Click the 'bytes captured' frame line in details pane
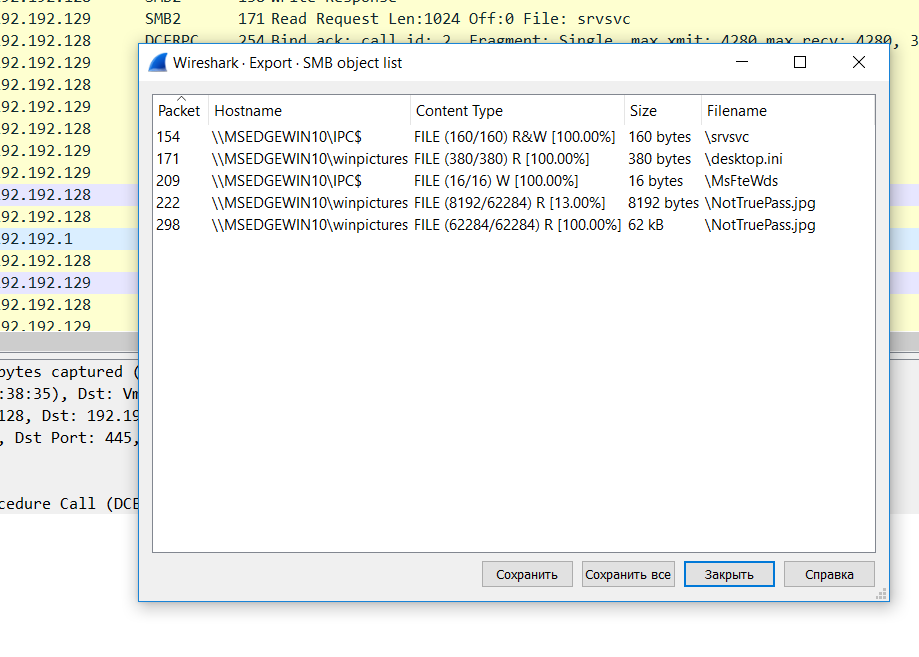The width and height of the screenshot is (919, 657). [x=69, y=372]
